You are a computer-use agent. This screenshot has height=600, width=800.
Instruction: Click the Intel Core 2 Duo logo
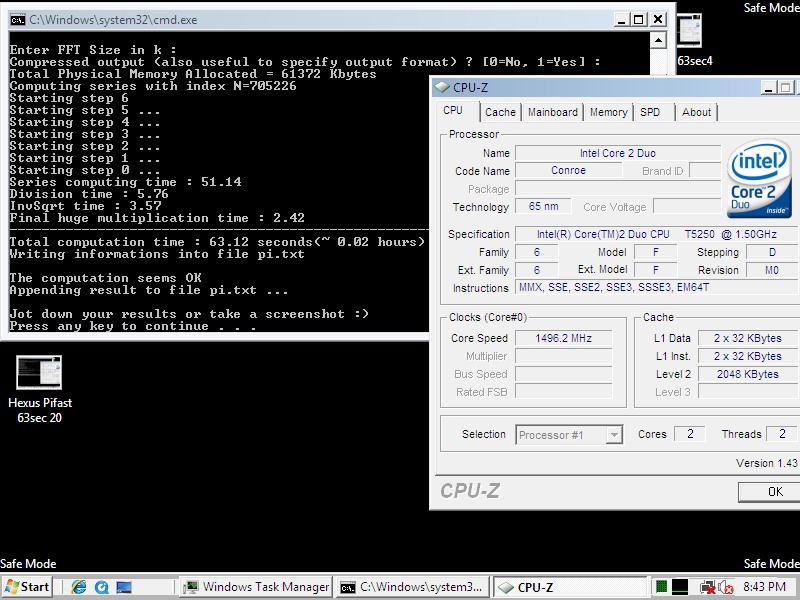[759, 178]
